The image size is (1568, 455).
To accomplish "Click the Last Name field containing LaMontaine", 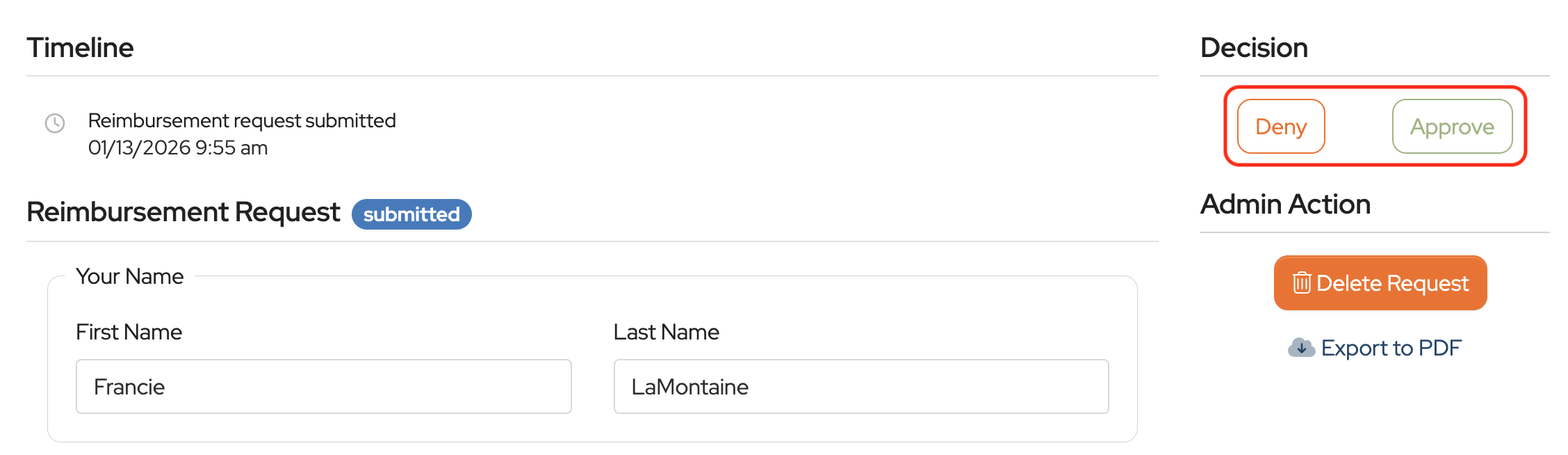I will click(x=860, y=387).
